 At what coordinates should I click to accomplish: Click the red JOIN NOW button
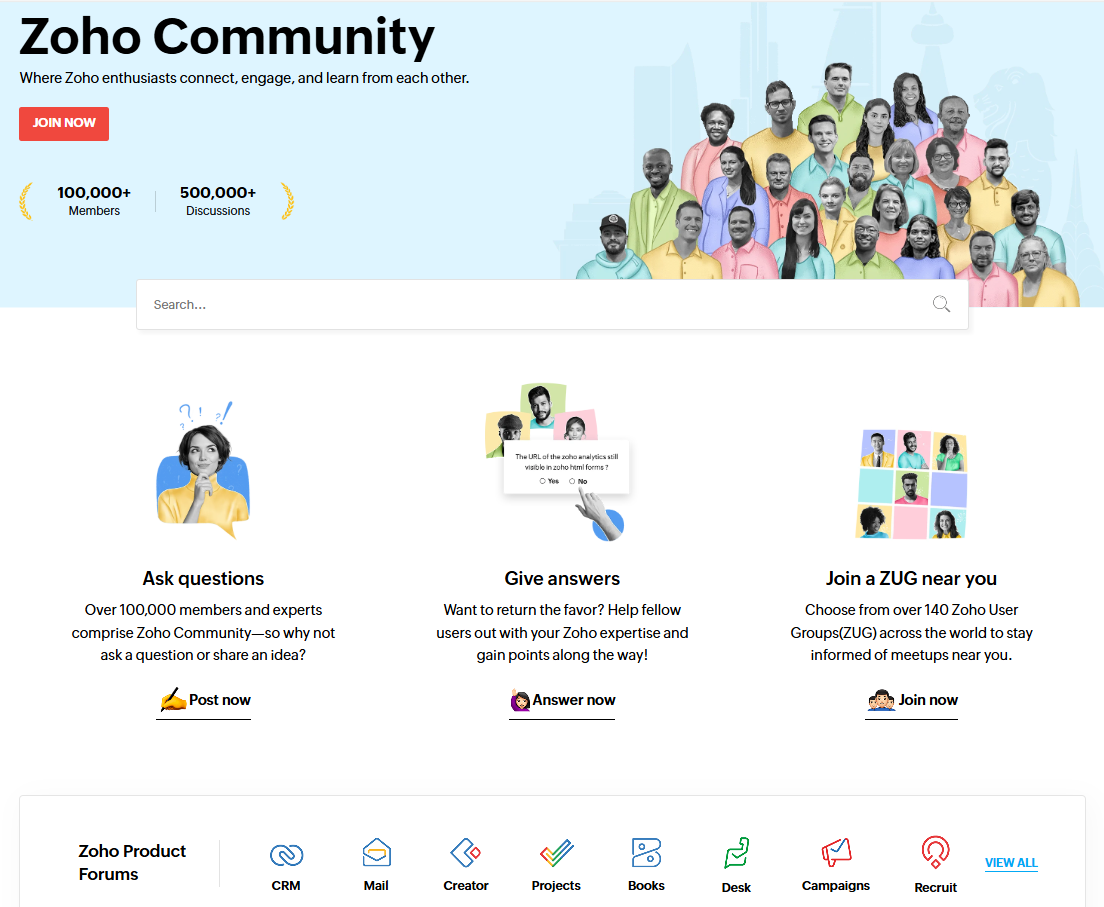click(x=64, y=123)
